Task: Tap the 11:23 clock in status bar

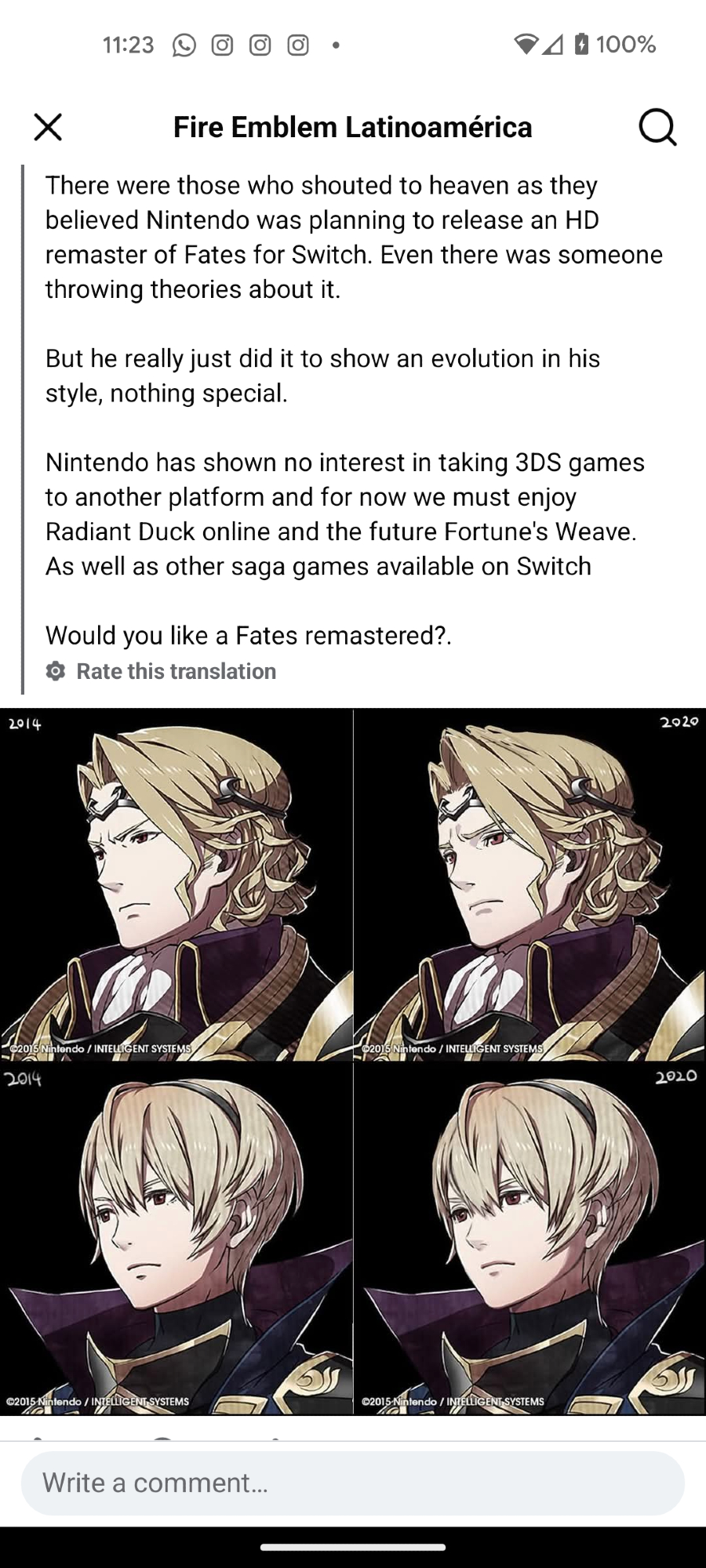Action: [x=129, y=45]
